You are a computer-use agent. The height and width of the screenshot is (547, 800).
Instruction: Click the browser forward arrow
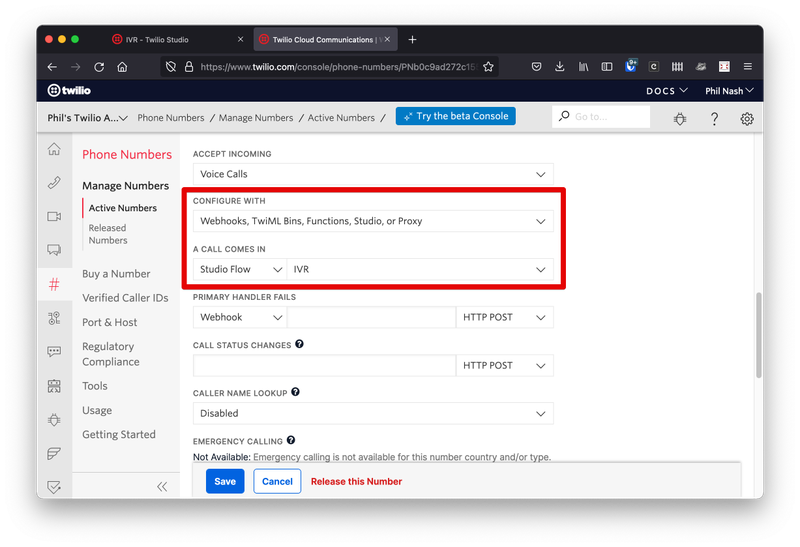click(x=76, y=67)
